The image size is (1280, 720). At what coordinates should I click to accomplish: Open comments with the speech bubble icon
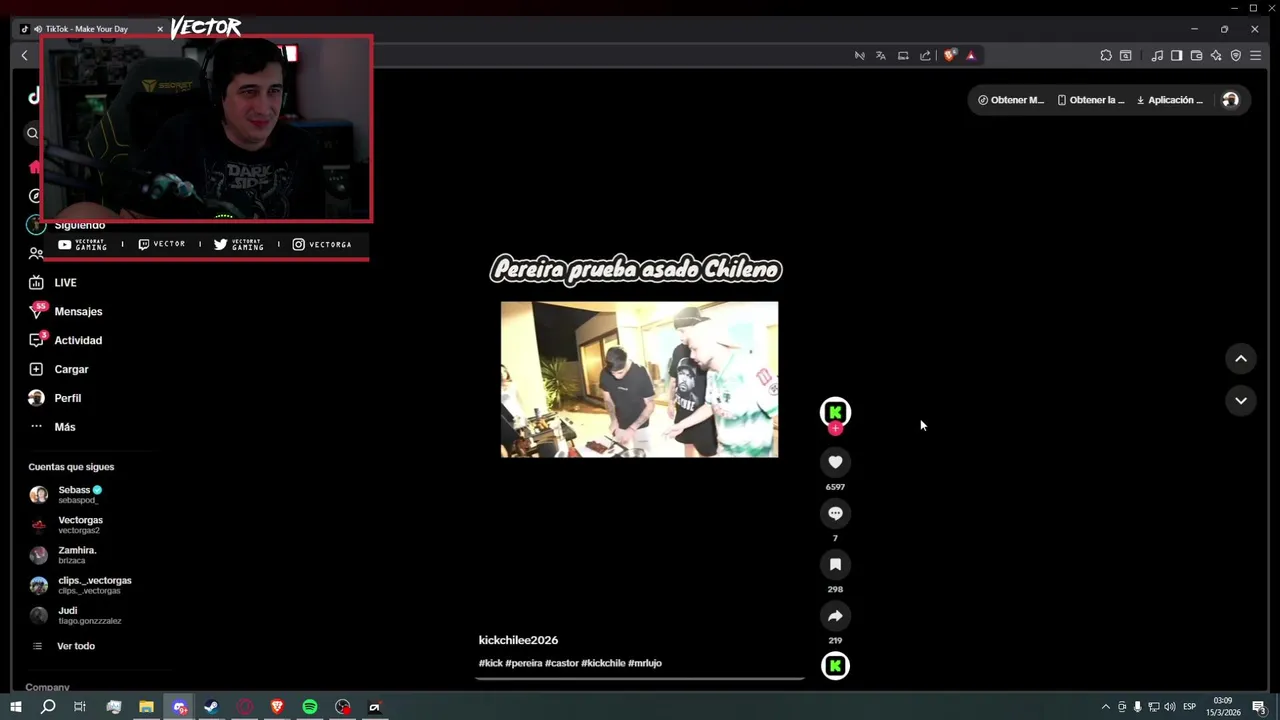(x=835, y=513)
